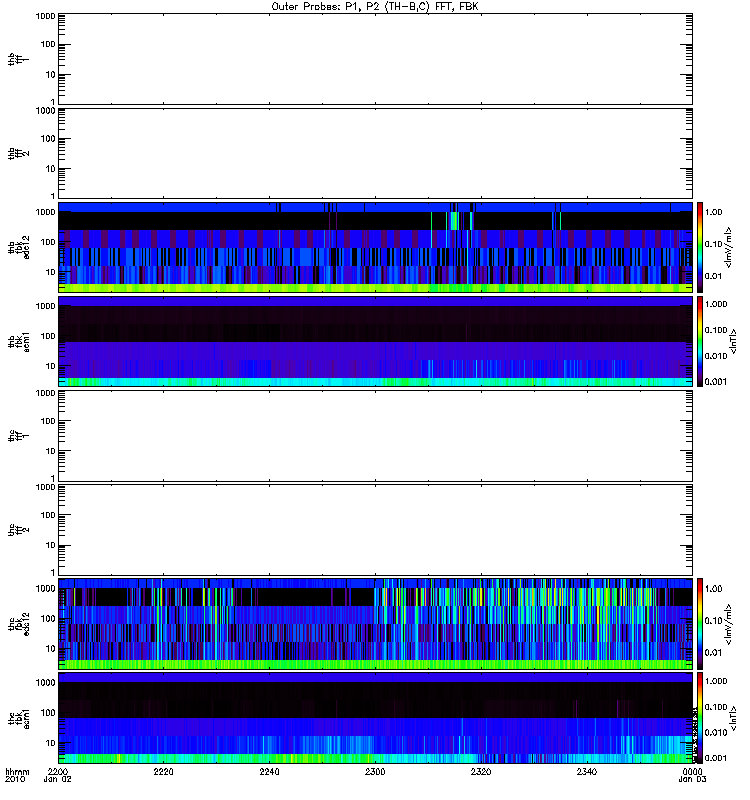Click the 'thb fbk edc12' axis label

coord(19,247)
